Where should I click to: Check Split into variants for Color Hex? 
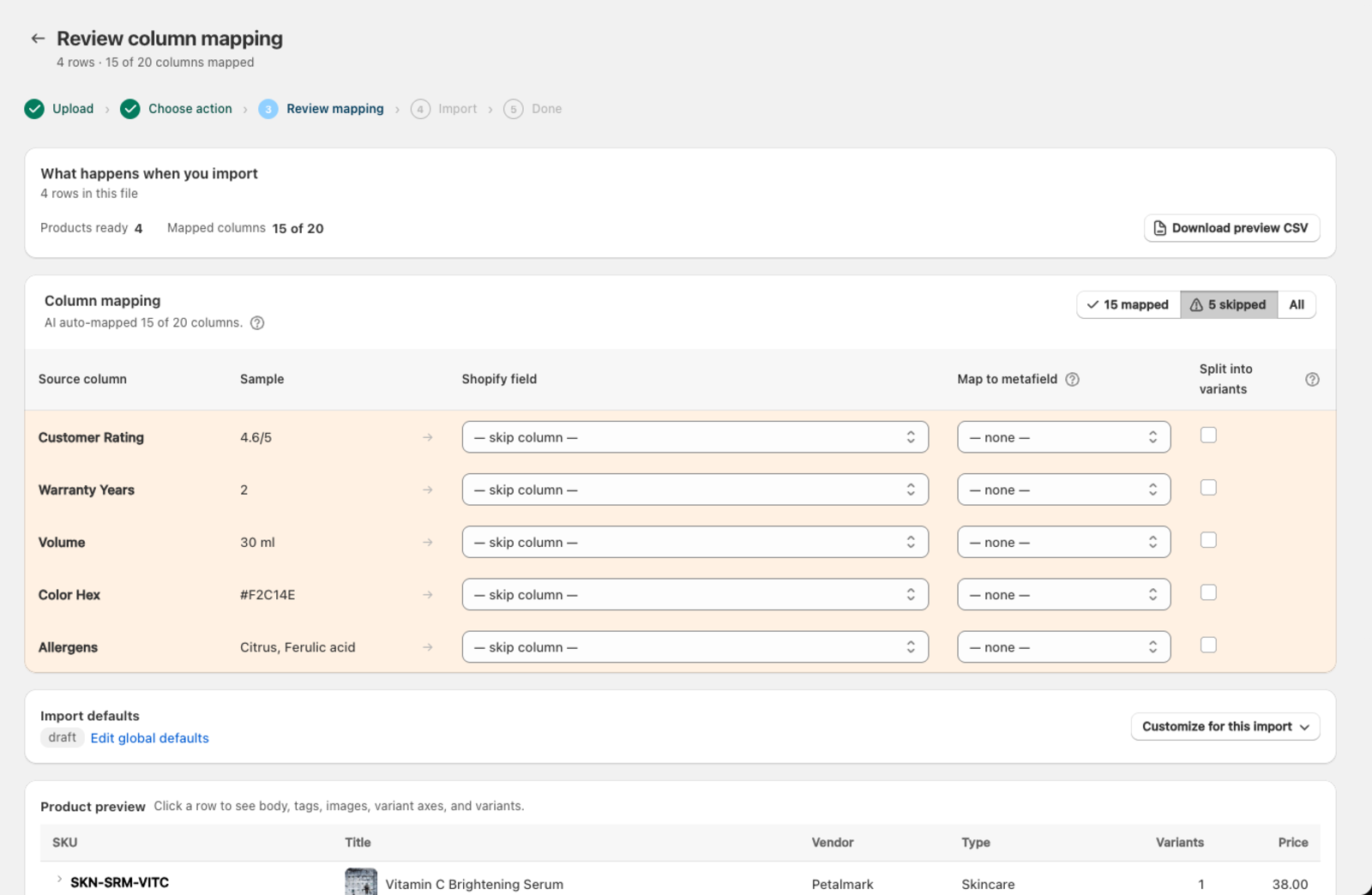click(x=1208, y=592)
